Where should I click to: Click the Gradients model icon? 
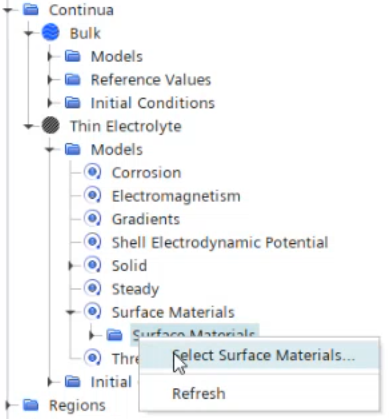92,219
